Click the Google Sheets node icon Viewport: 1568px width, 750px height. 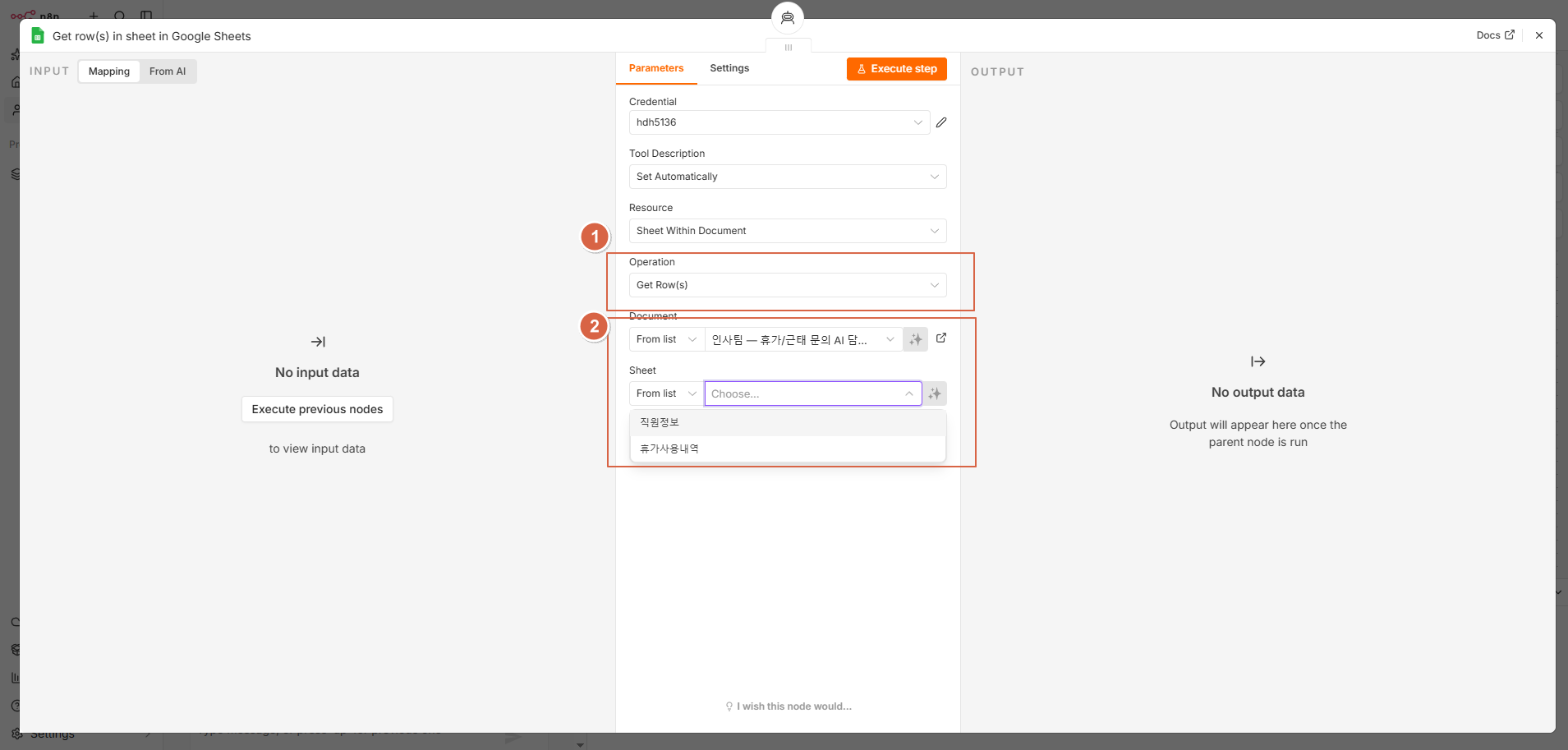pos(37,35)
